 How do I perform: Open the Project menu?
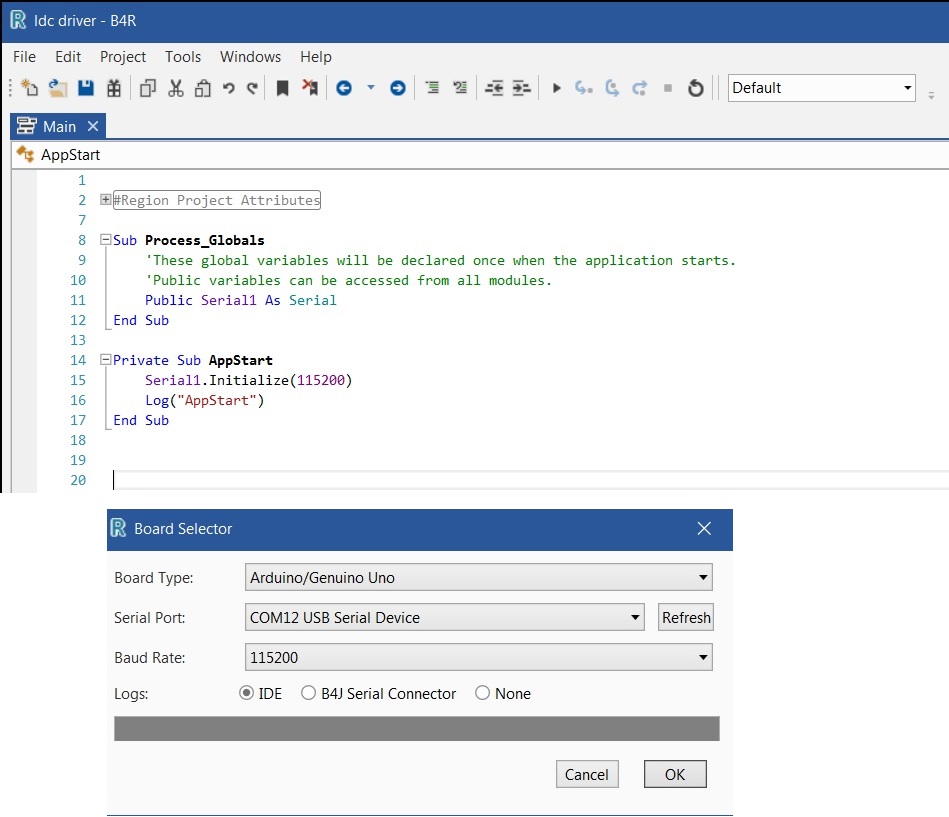point(123,57)
